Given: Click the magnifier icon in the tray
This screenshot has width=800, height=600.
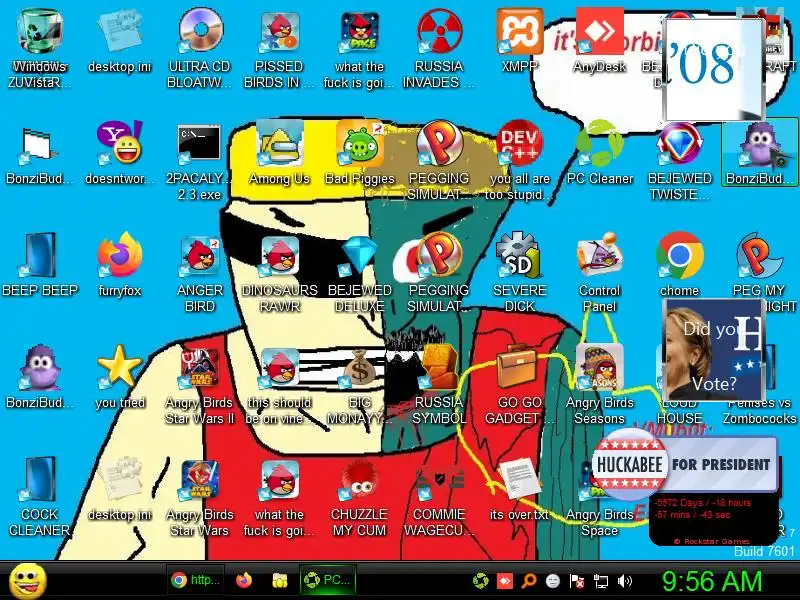Looking at the screenshot, I should (529, 581).
